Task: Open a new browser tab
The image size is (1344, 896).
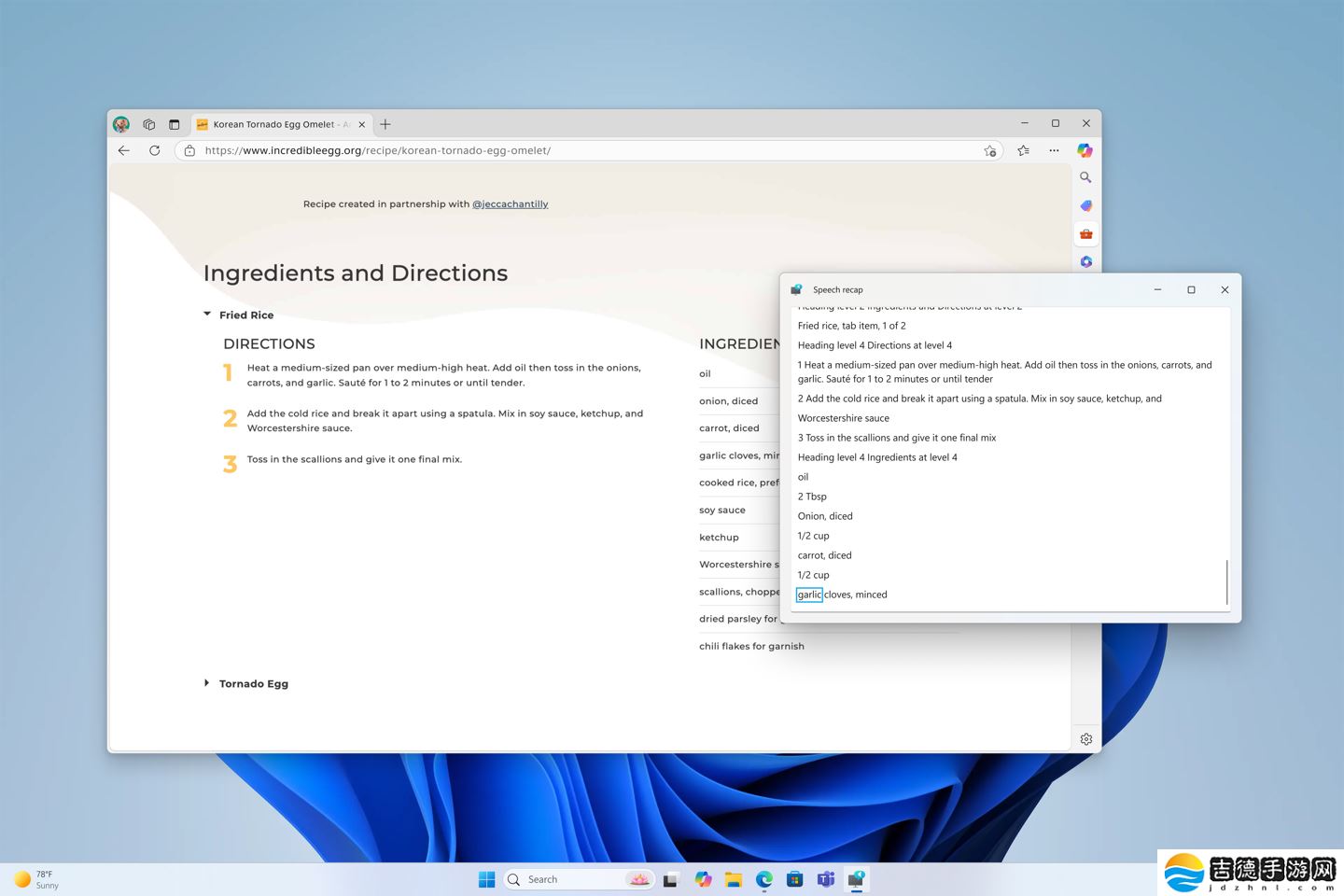Action: [385, 124]
